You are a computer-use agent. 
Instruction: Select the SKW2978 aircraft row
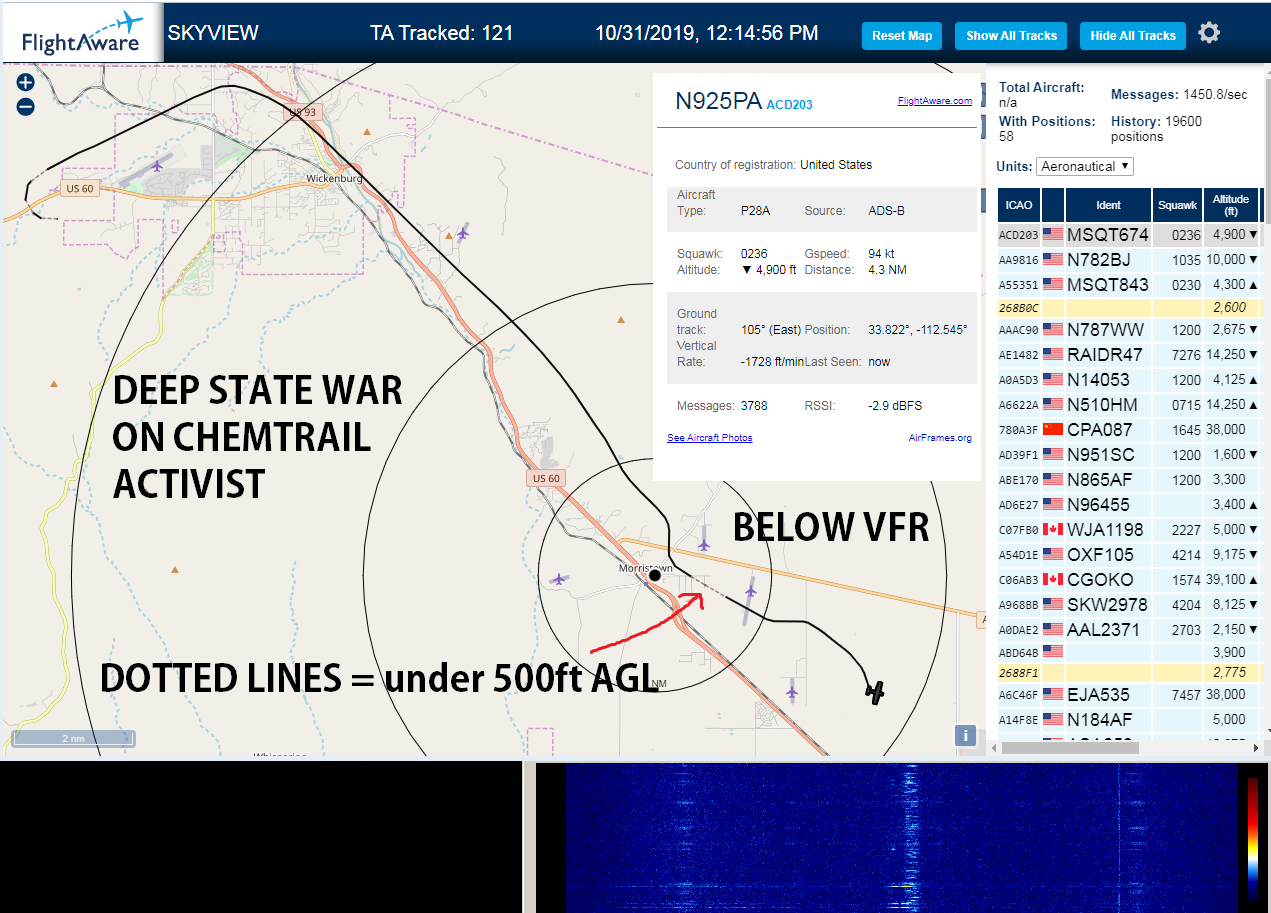[x=1129, y=604]
